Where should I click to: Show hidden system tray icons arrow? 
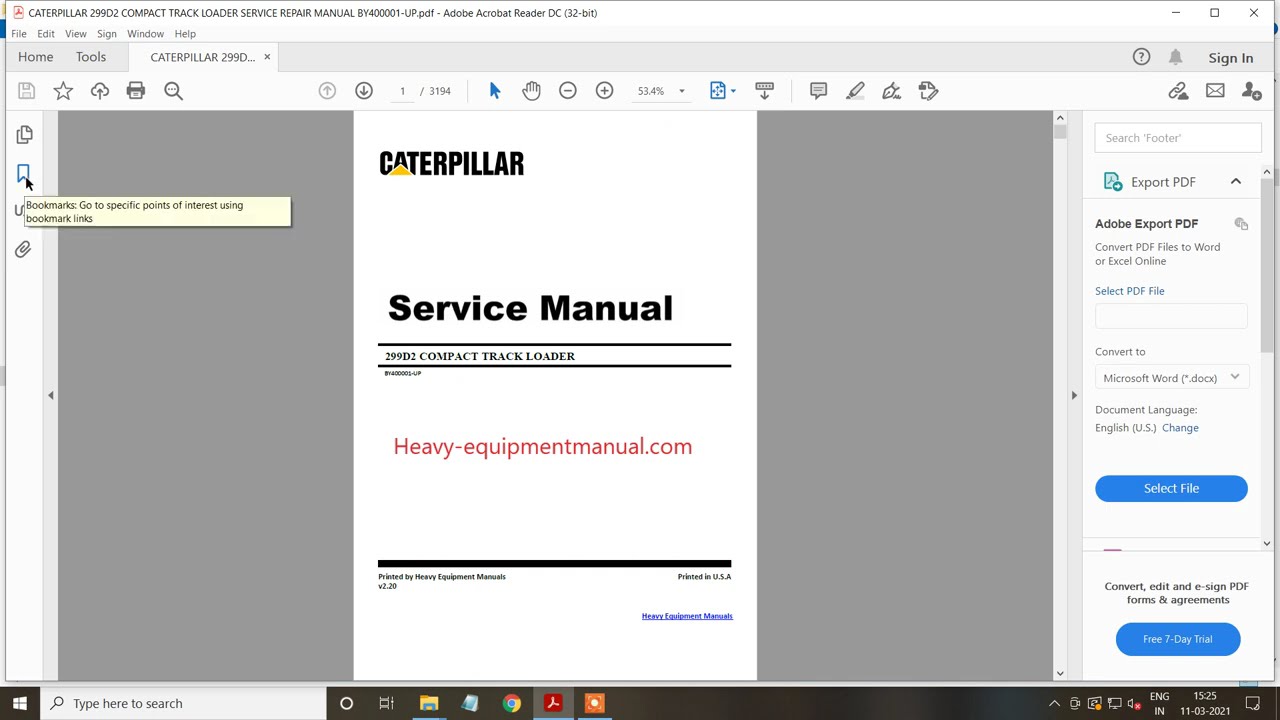pyautogui.click(x=1054, y=703)
